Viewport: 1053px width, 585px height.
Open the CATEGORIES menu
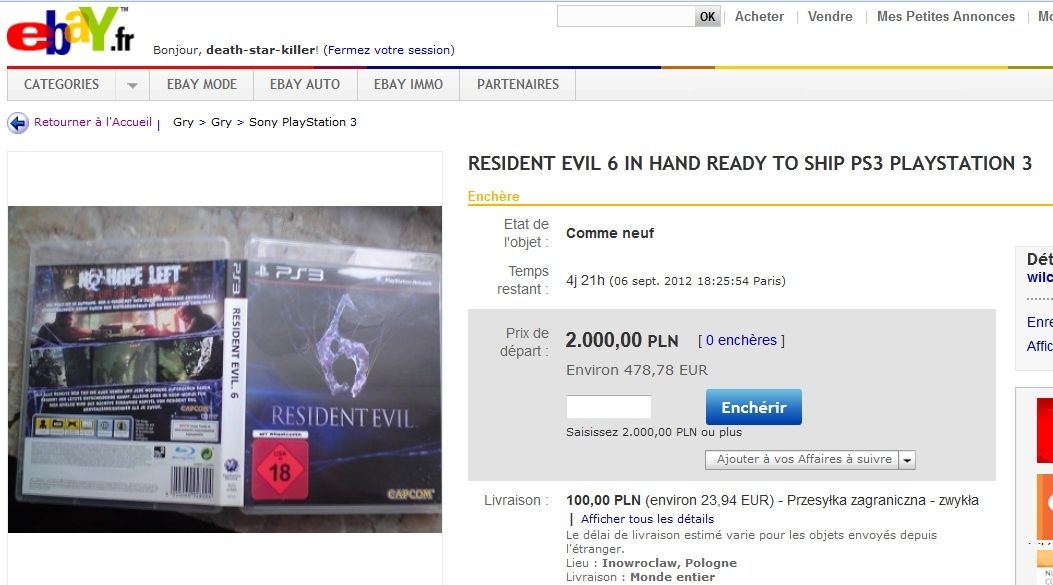click(61, 85)
